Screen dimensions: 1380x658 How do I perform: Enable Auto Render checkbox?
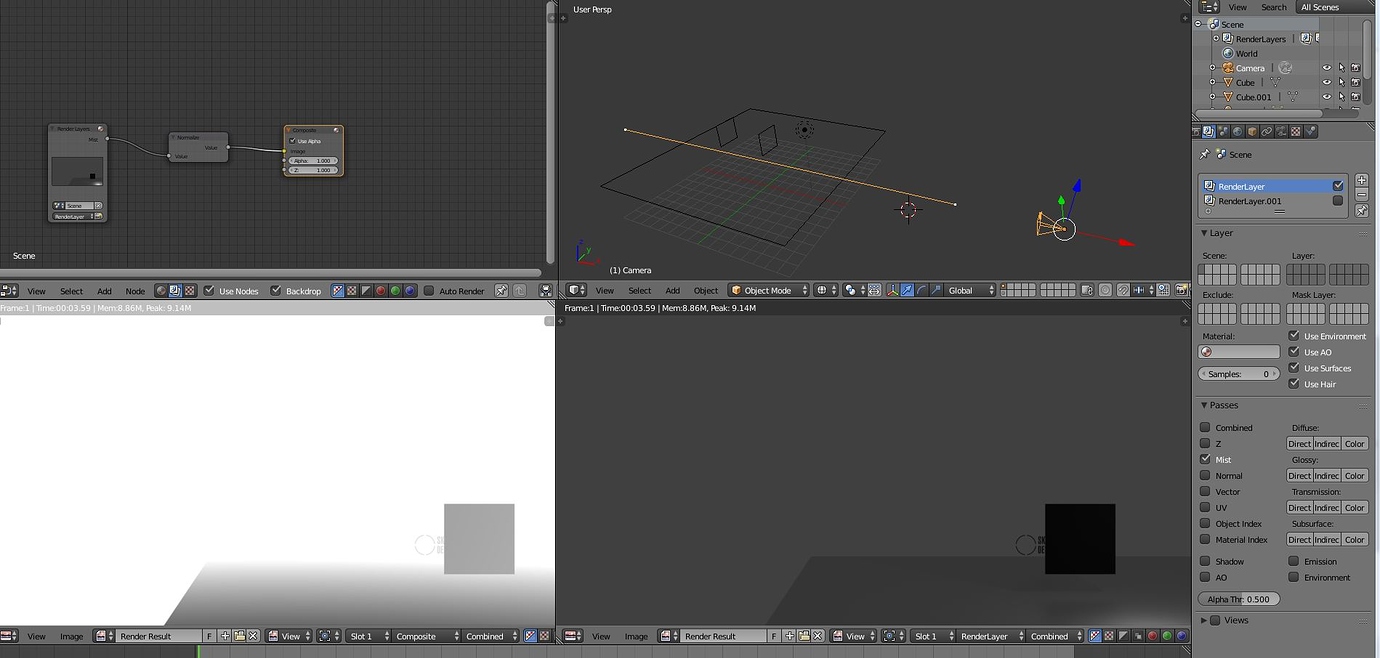tap(429, 291)
